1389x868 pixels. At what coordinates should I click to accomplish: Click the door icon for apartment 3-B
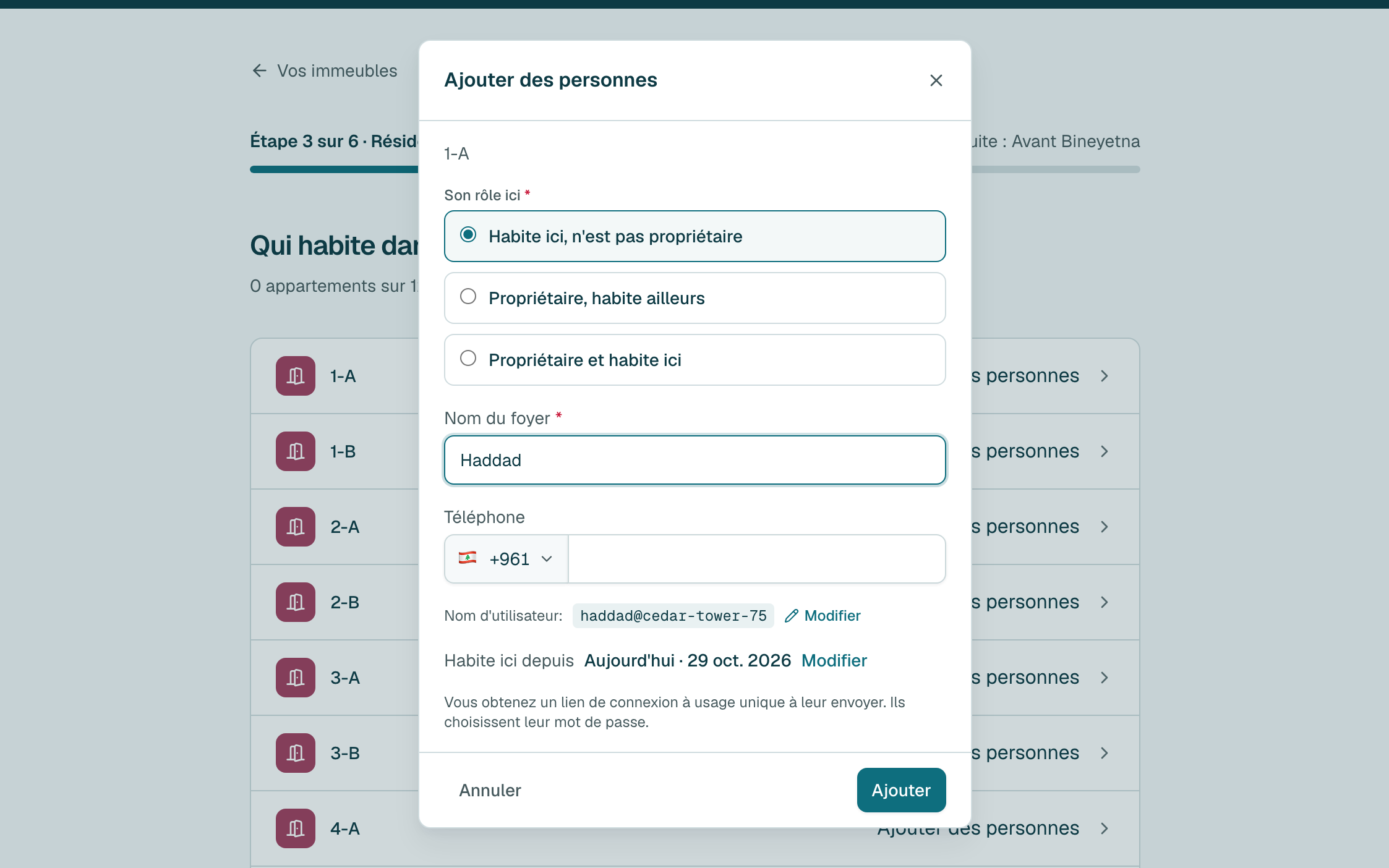coord(296,753)
